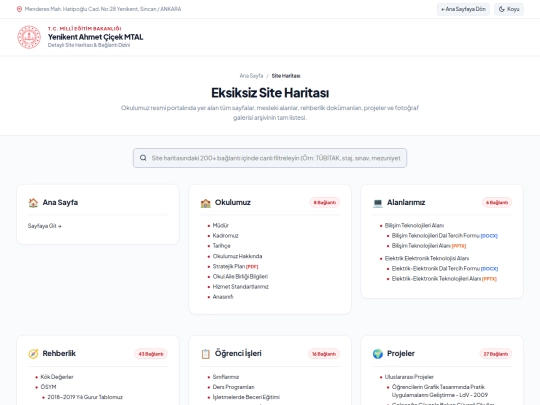Open the 2018-2019 Yılı Gurur Tablomuz link

(85, 397)
